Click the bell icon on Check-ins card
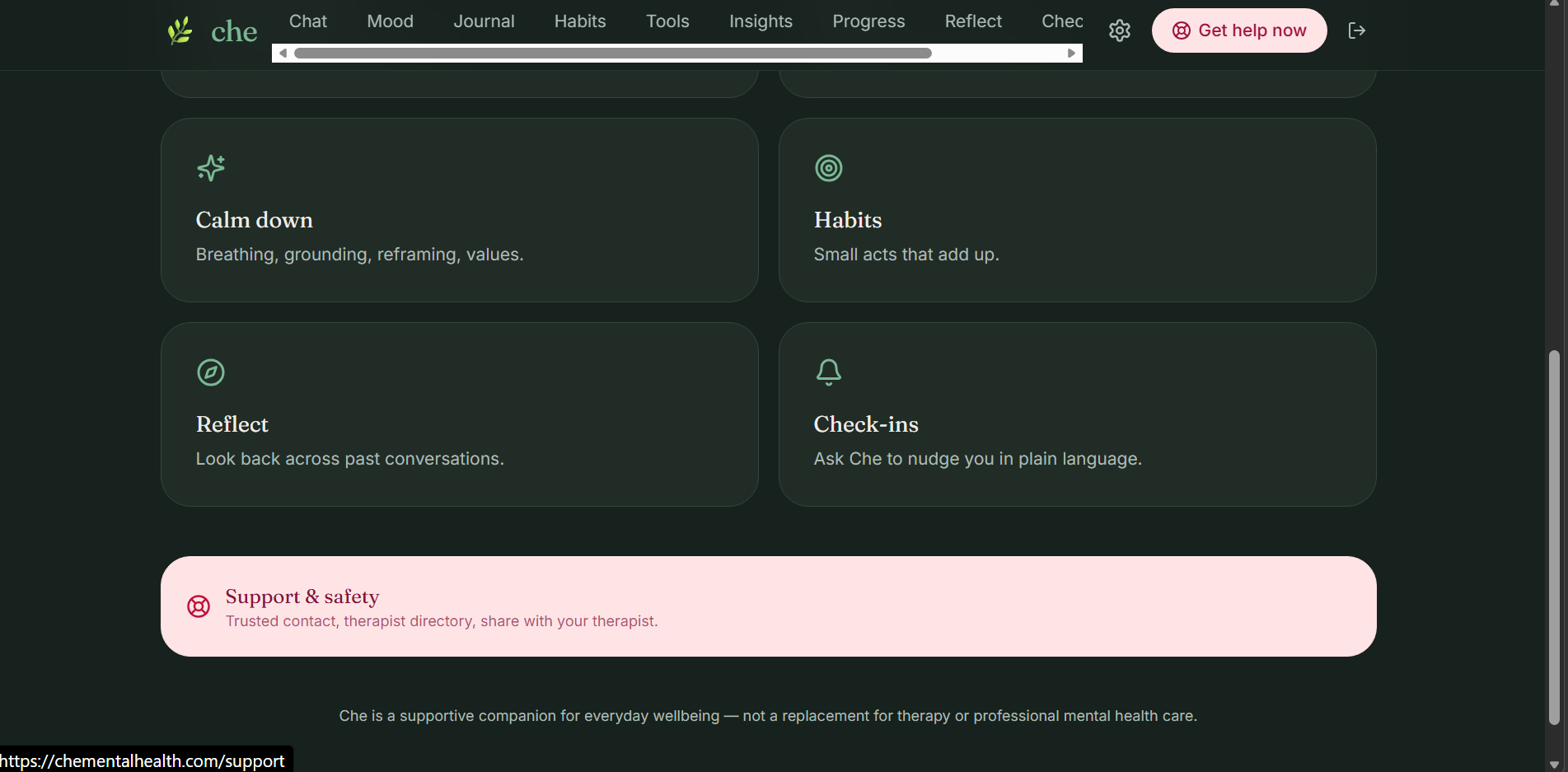The height and width of the screenshot is (772, 1568). pos(829,372)
